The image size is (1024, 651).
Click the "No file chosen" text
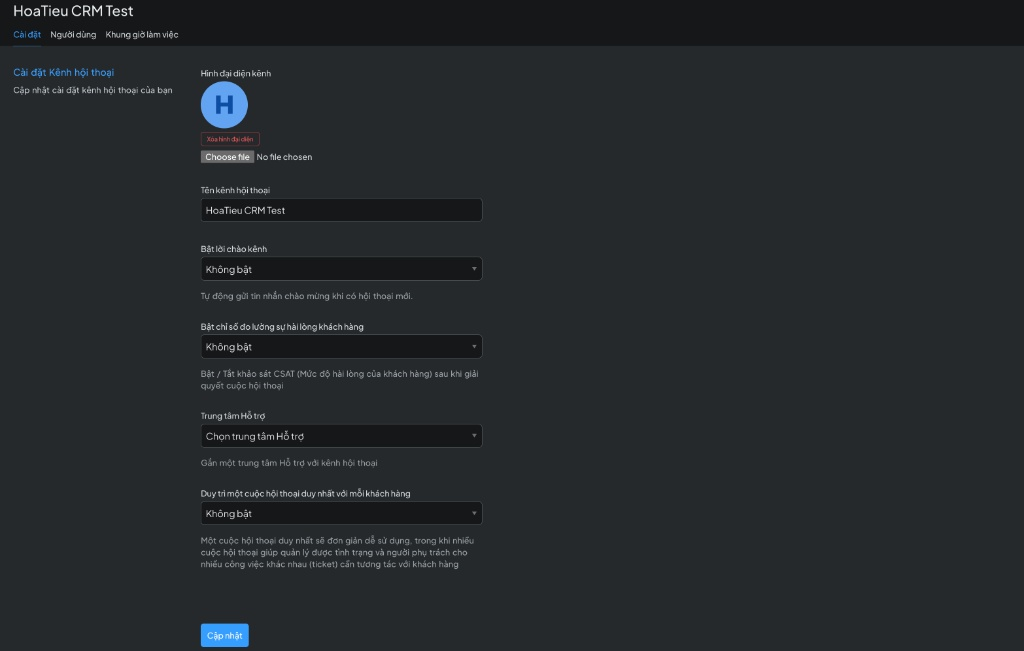tap(284, 157)
